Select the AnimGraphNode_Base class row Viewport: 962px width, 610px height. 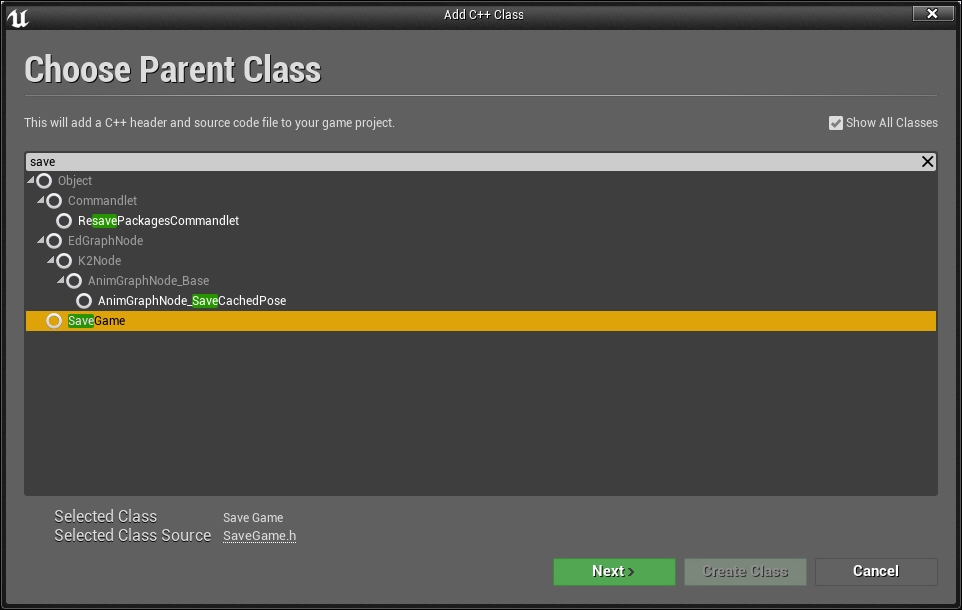click(x=481, y=281)
